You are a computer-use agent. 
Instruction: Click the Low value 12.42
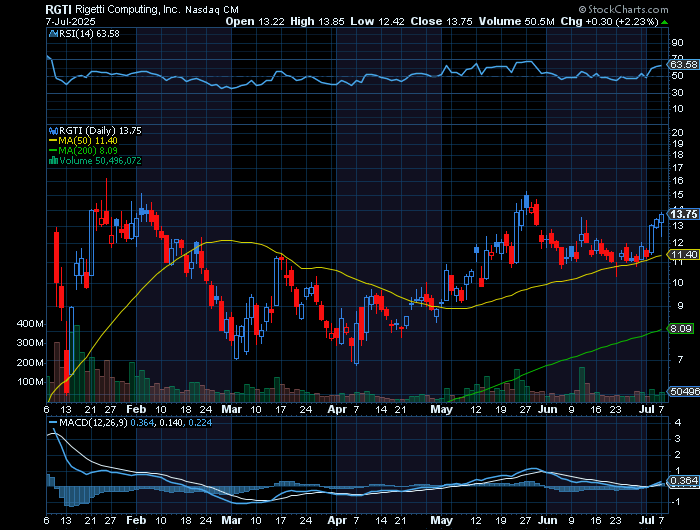tap(390, 21)
